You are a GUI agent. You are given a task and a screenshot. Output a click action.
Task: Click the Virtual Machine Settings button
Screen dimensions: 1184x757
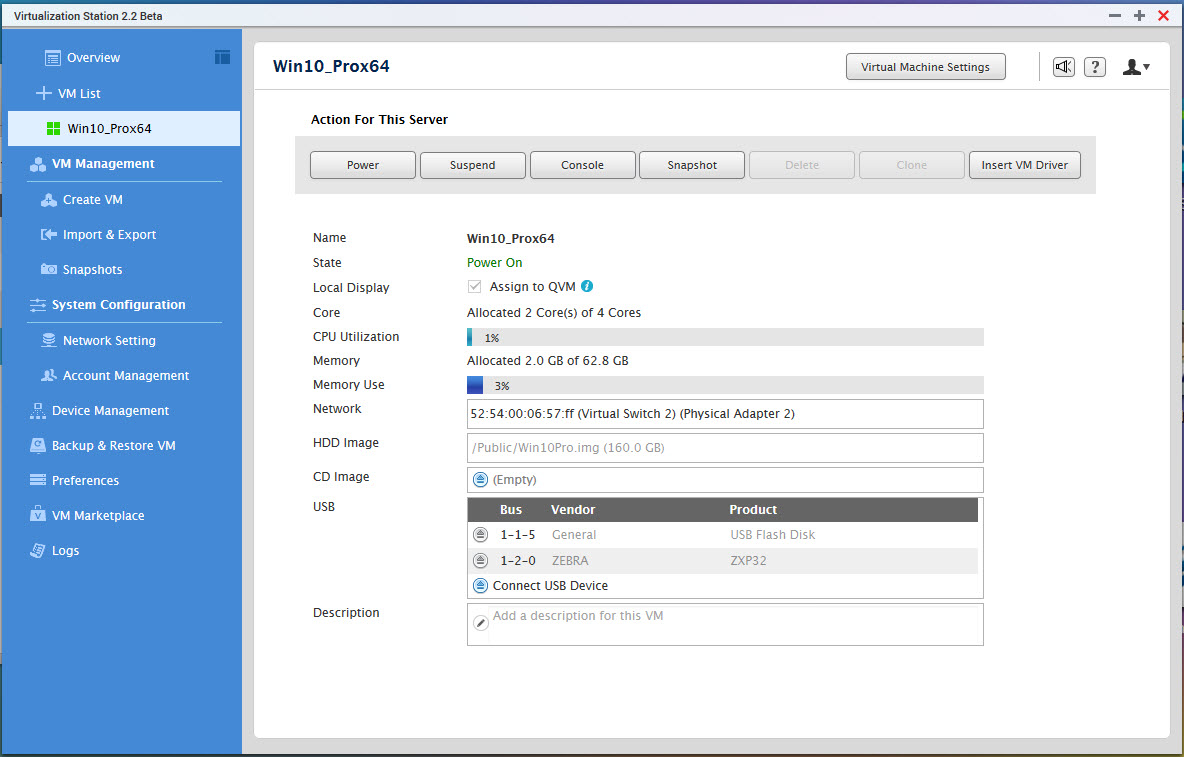(925, 67)
